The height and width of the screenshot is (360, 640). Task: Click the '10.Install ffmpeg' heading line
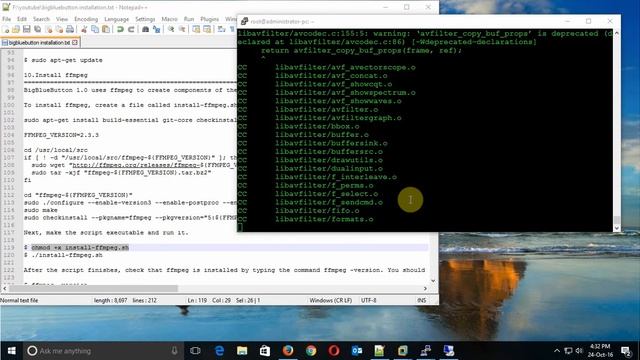coord(56,75)
